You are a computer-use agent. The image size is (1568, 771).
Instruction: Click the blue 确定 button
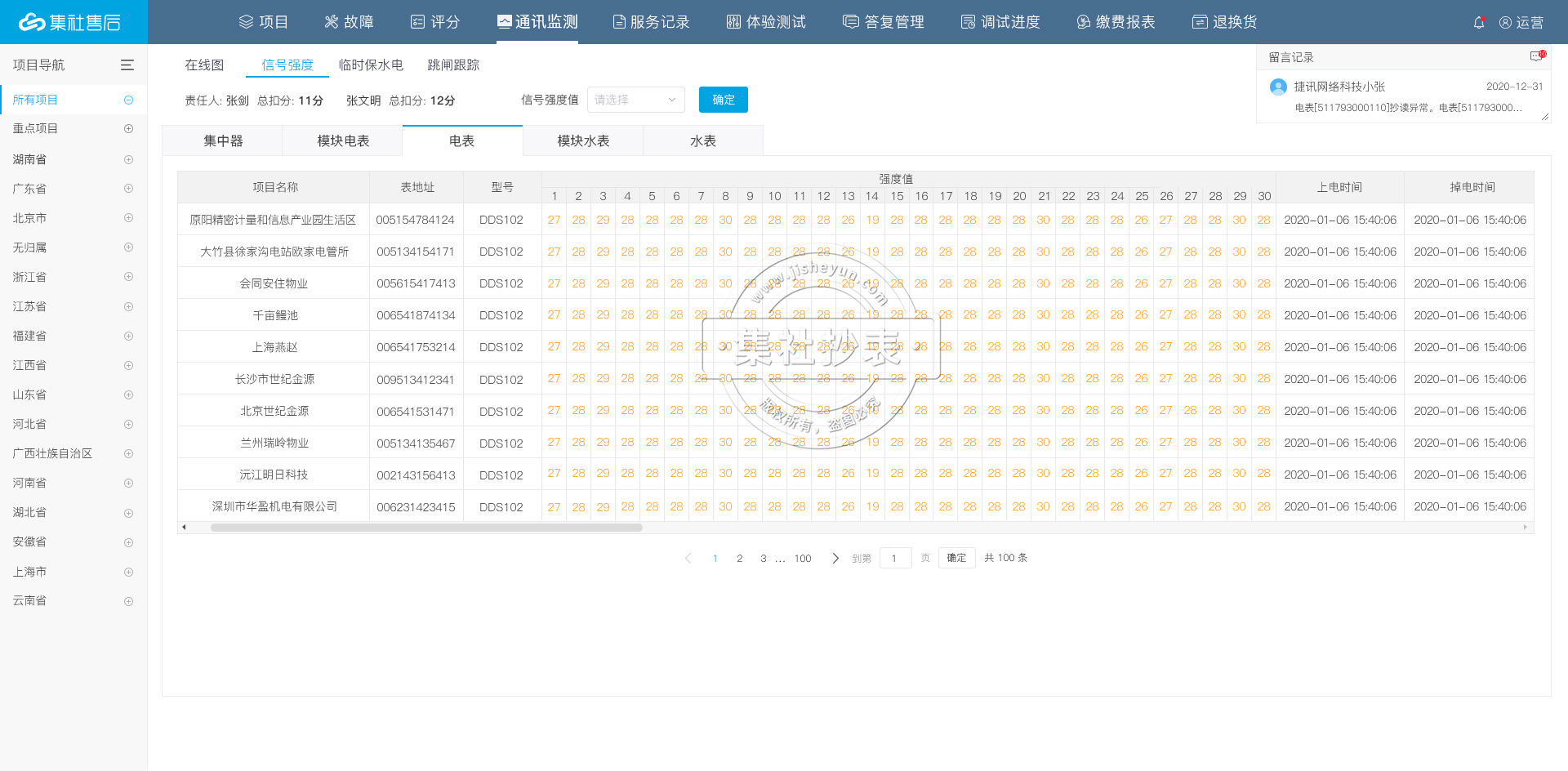tap(723, 100)
